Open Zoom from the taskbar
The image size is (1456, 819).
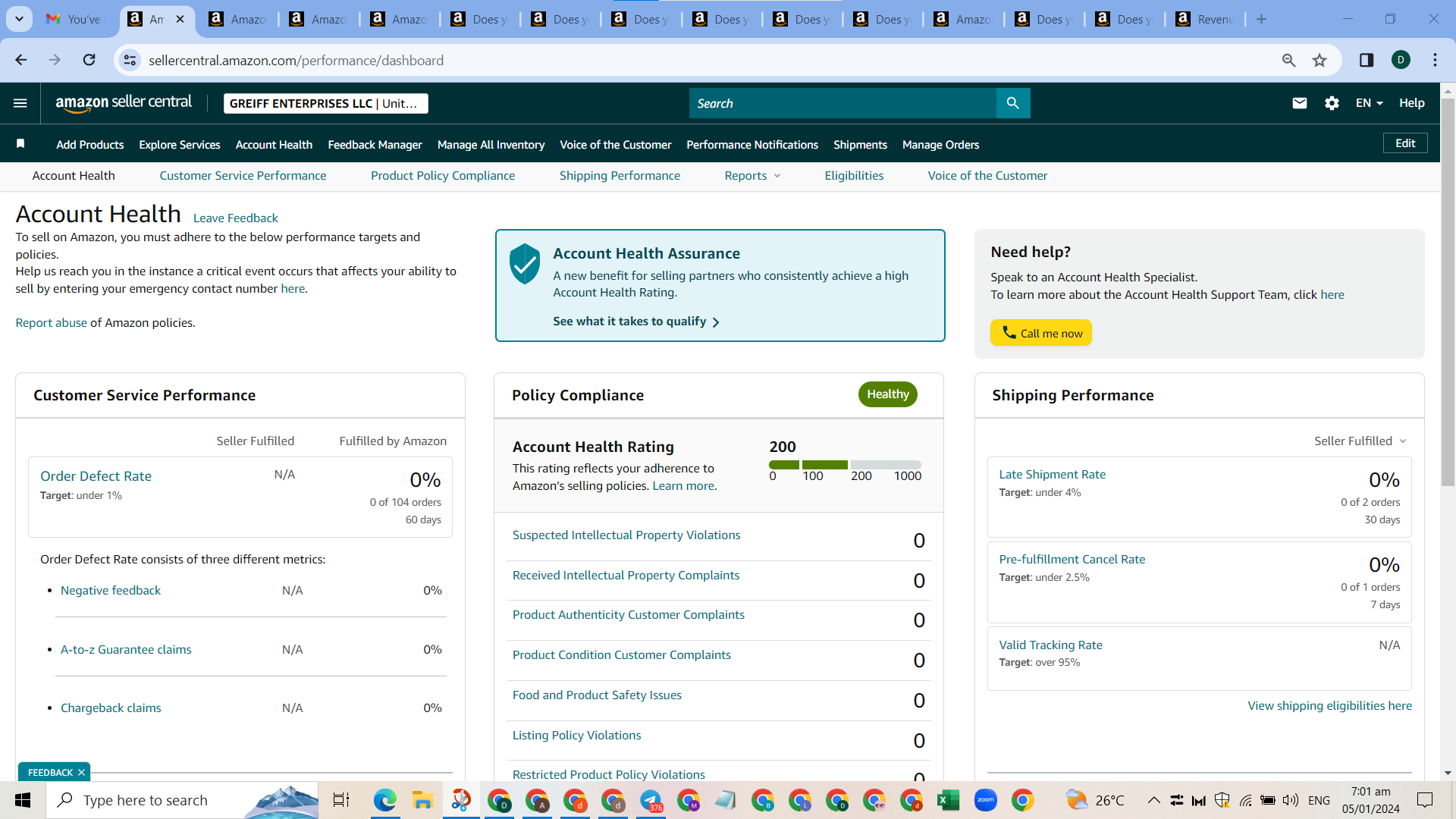pos(985,800)
